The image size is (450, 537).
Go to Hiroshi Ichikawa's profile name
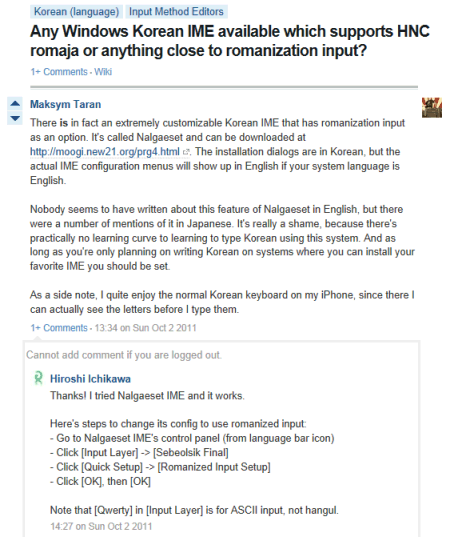[x=90, y=379]
